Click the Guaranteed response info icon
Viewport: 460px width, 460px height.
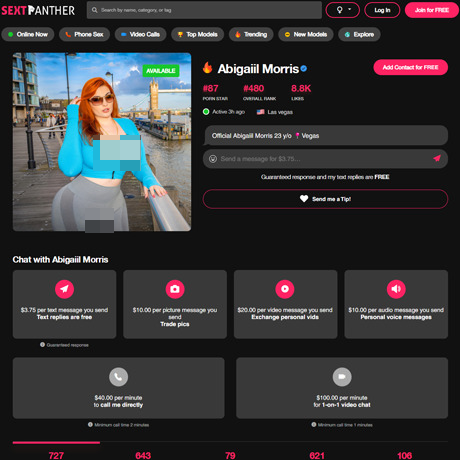(x=42, y=345)
